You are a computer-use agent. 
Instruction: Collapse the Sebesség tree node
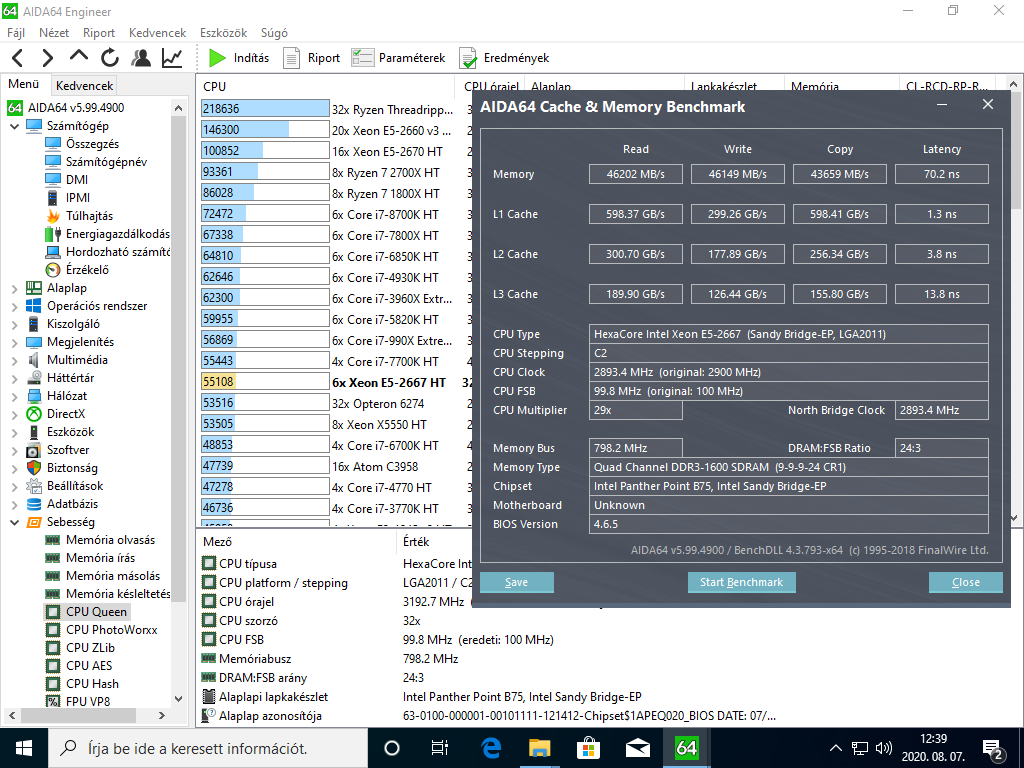tap(14, 522)
